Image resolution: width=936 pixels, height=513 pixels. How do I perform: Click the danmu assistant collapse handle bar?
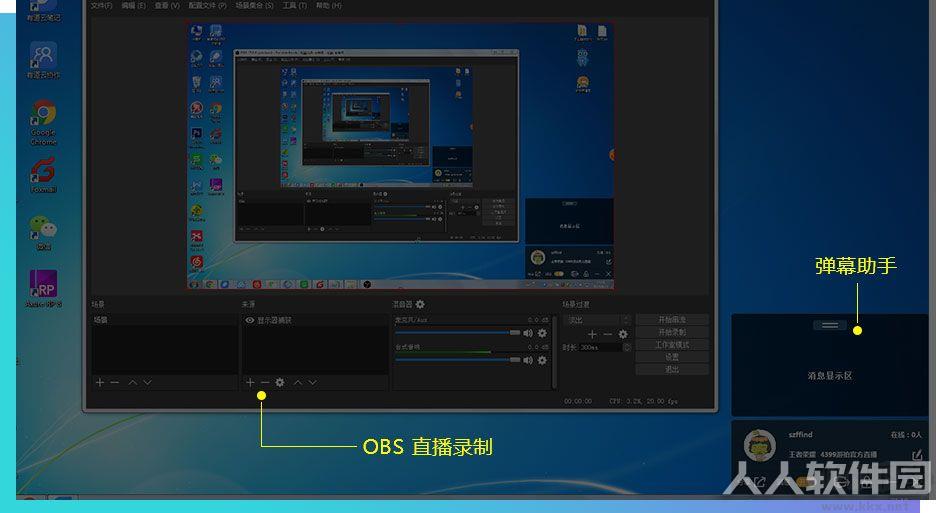click(830, 325)
